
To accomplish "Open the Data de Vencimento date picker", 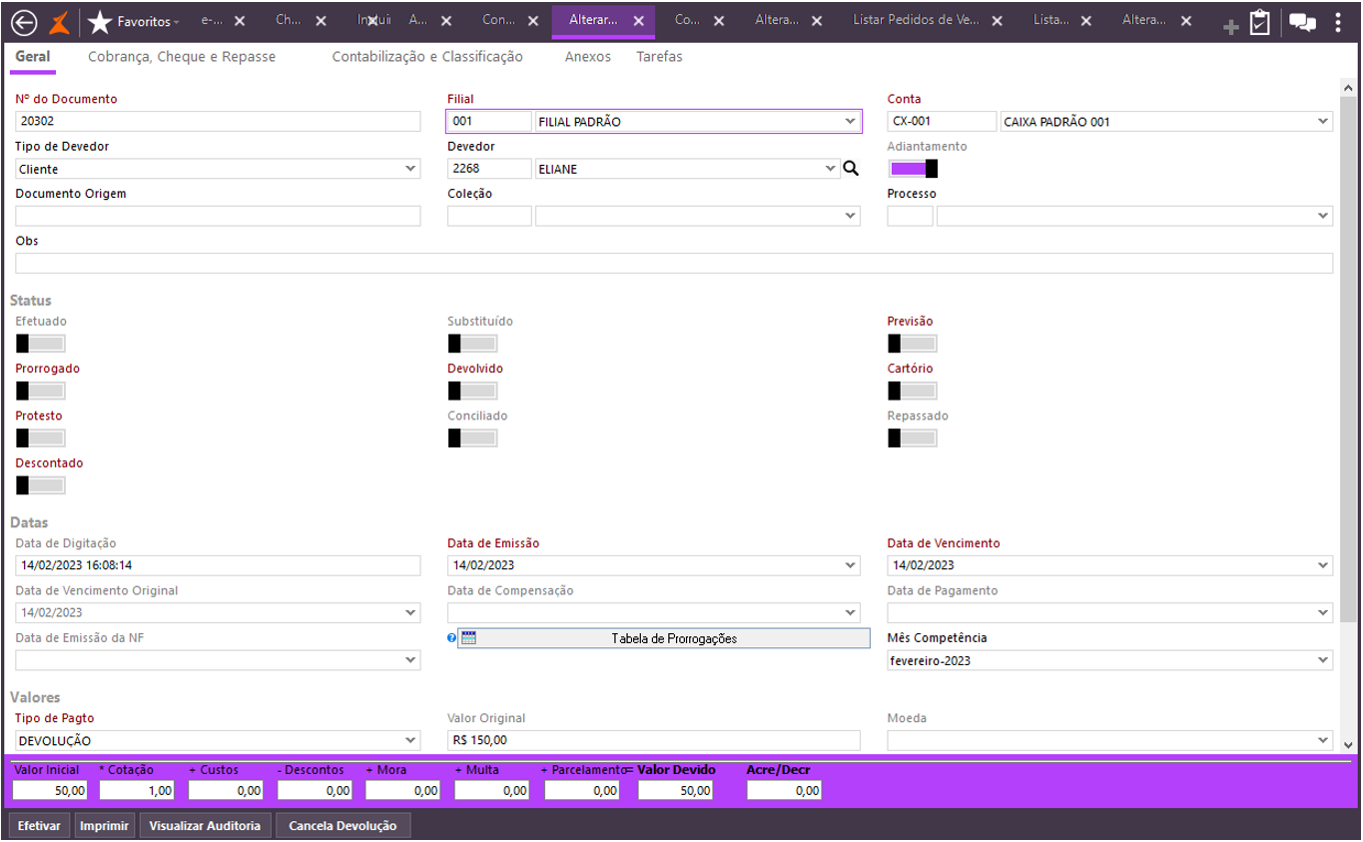I will coord(1324,566).
